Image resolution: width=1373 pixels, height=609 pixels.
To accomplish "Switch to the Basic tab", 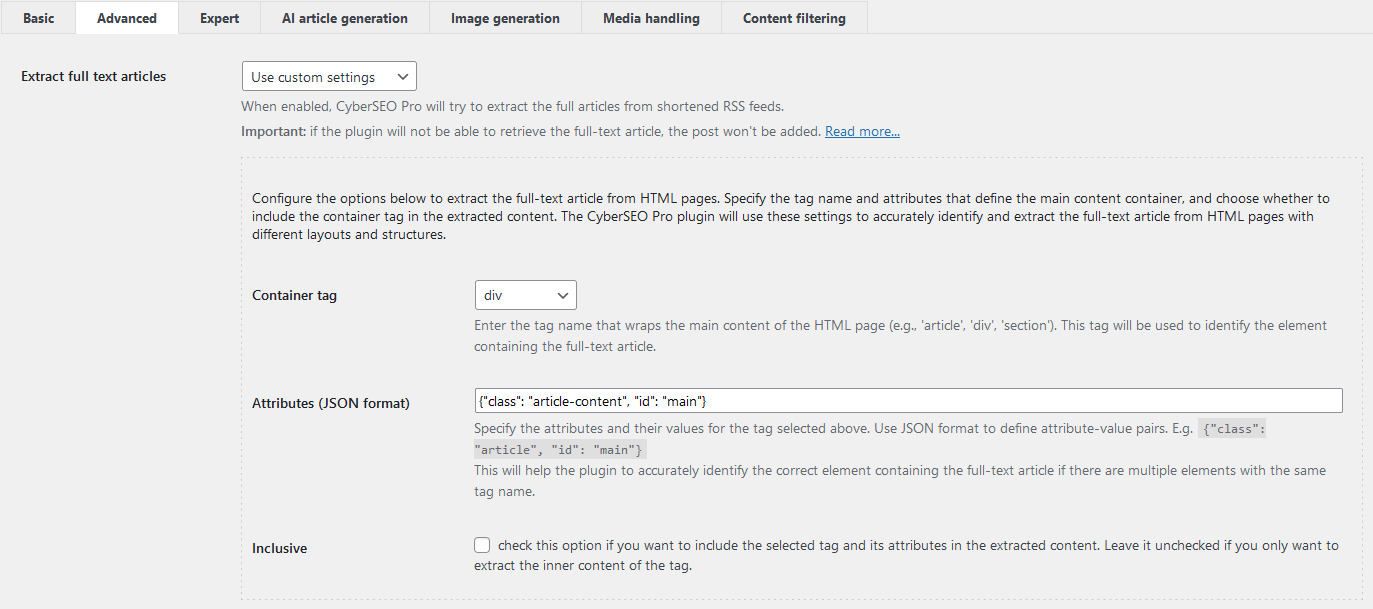I will (38, 17).
